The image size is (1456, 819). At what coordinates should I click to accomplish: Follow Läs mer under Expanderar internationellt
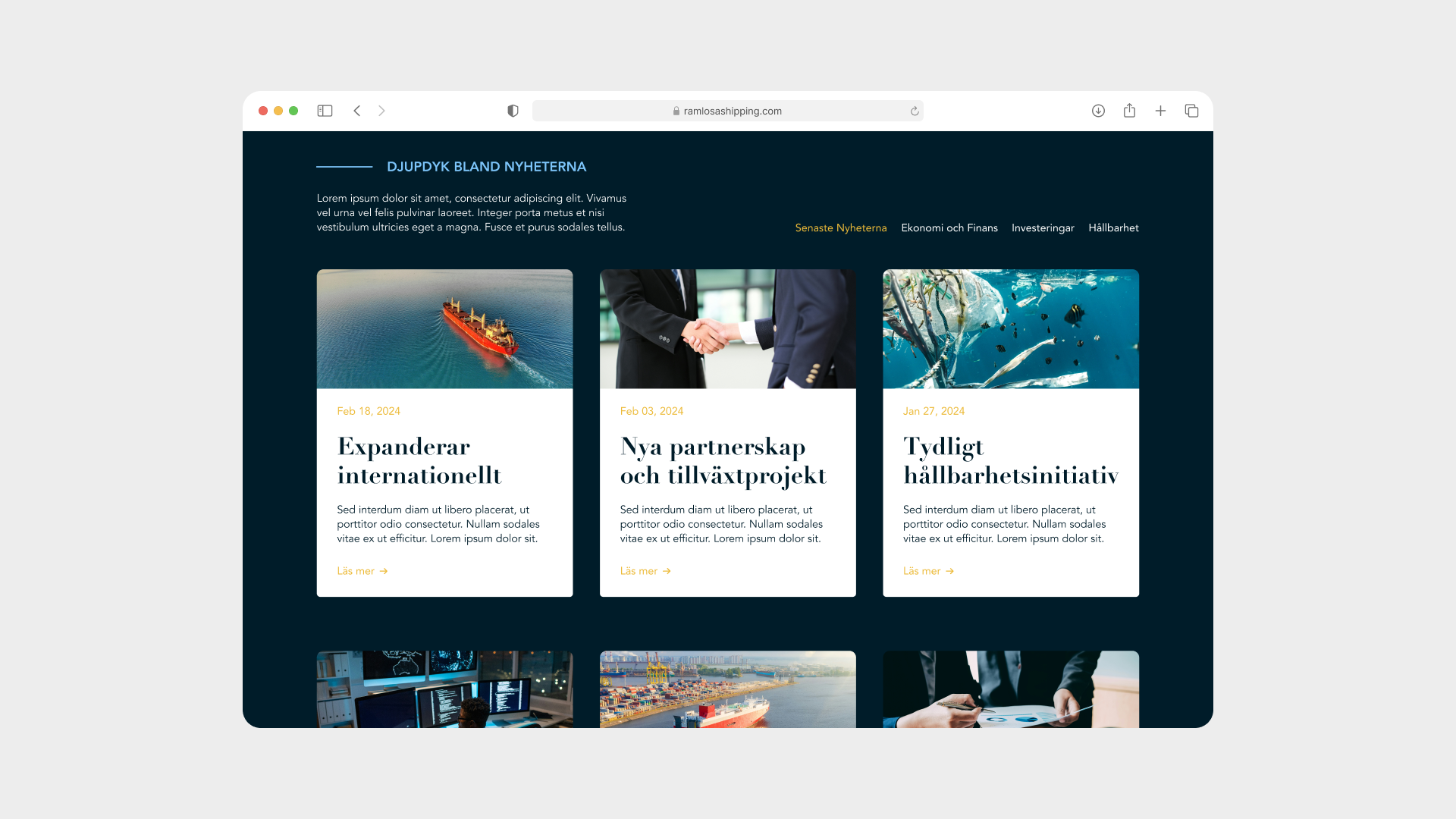[x=362, y=571]
